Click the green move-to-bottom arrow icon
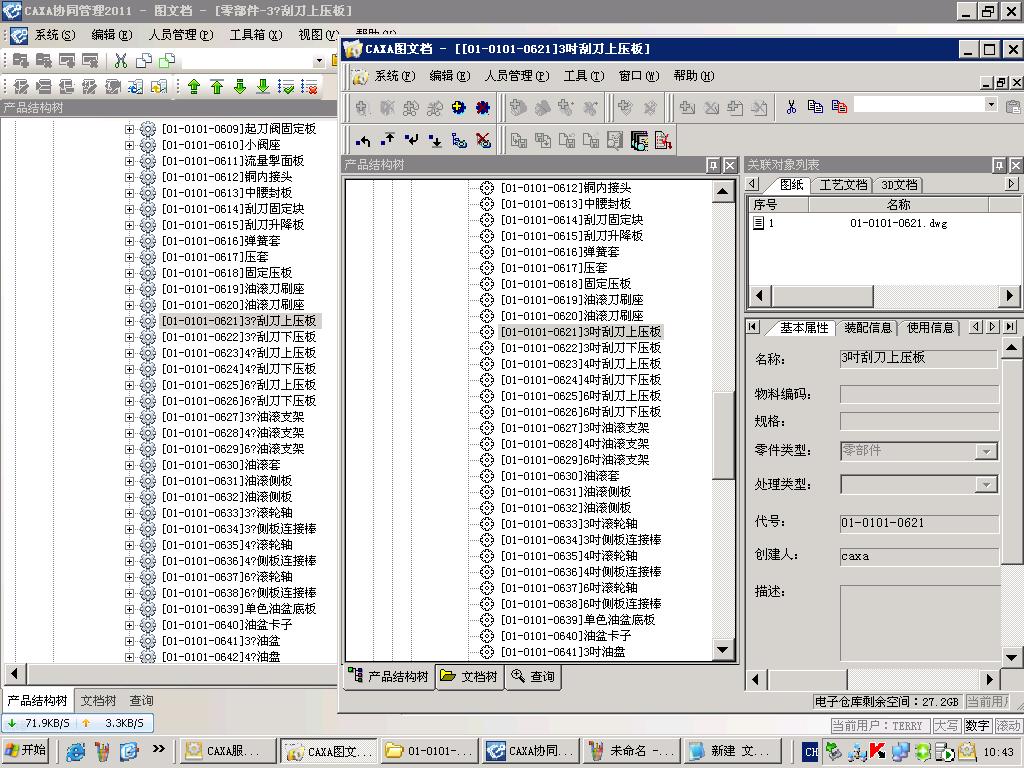Image resolution: width=1024 pixels, height=768 pixels. pyautogui.click(x=263, y=87)
